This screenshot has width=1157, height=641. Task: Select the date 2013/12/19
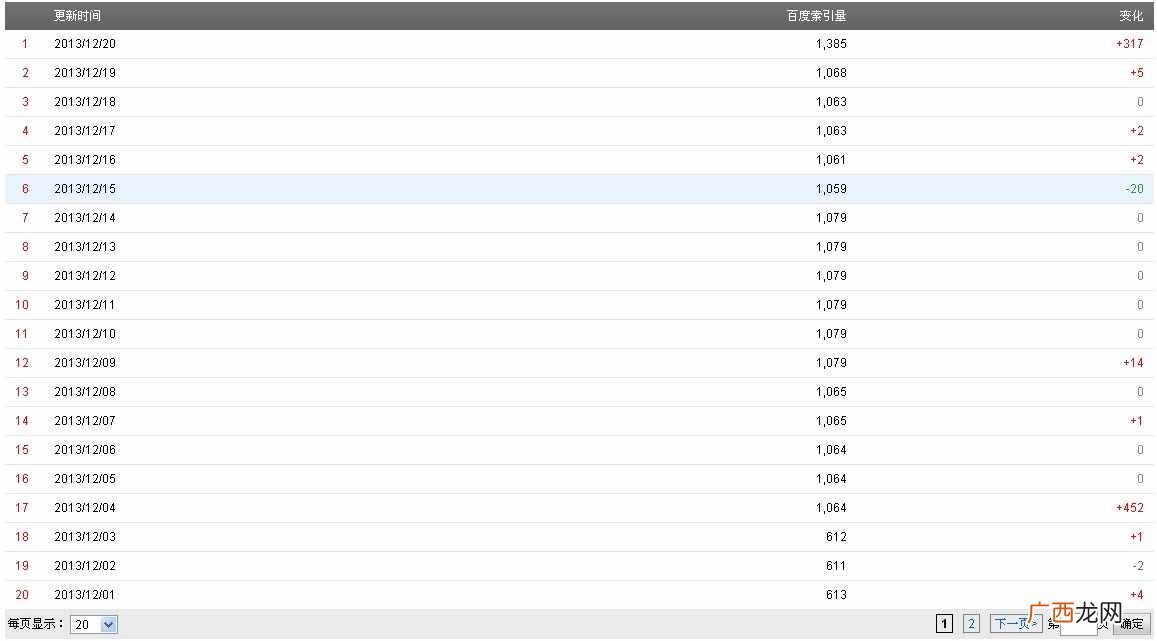[85, 72]
